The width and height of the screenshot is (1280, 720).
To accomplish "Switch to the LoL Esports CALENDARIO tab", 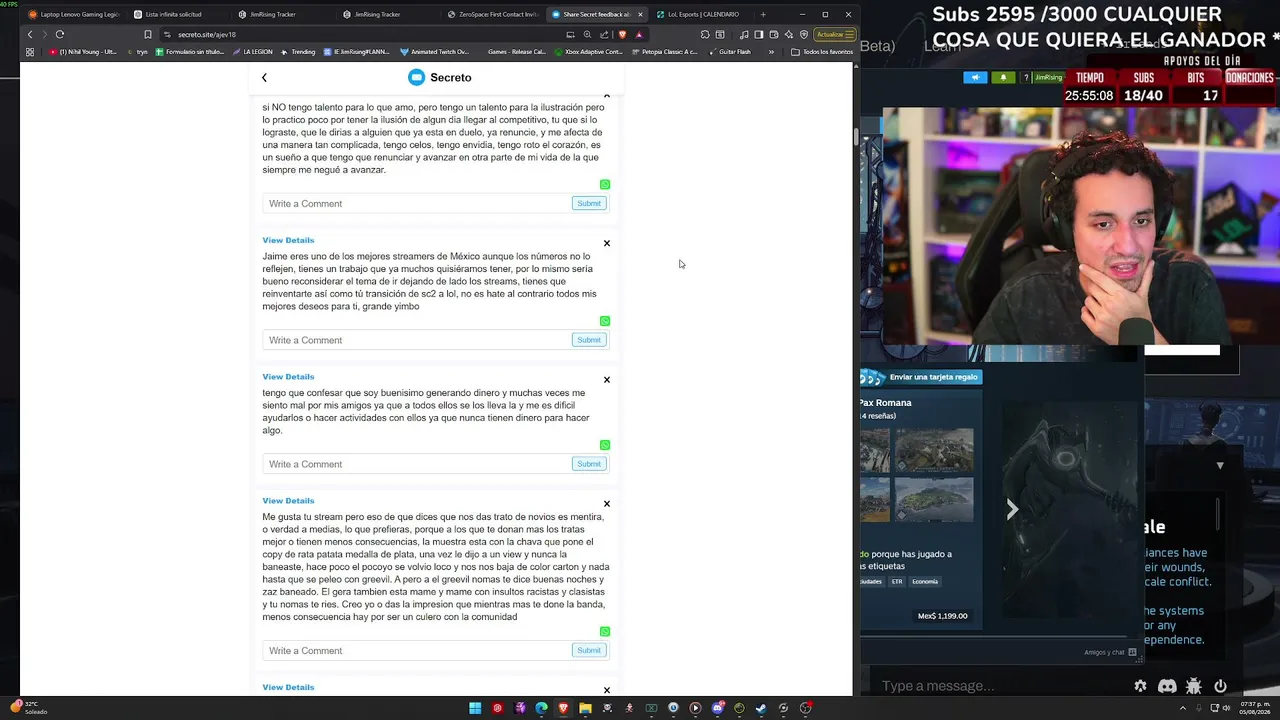I will (x=700, y=14).
